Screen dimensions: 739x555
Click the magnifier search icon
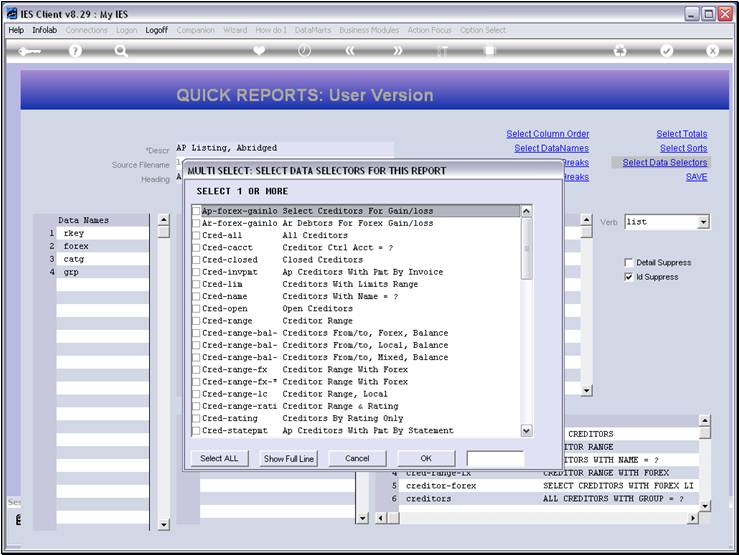(x=121, y=50)
